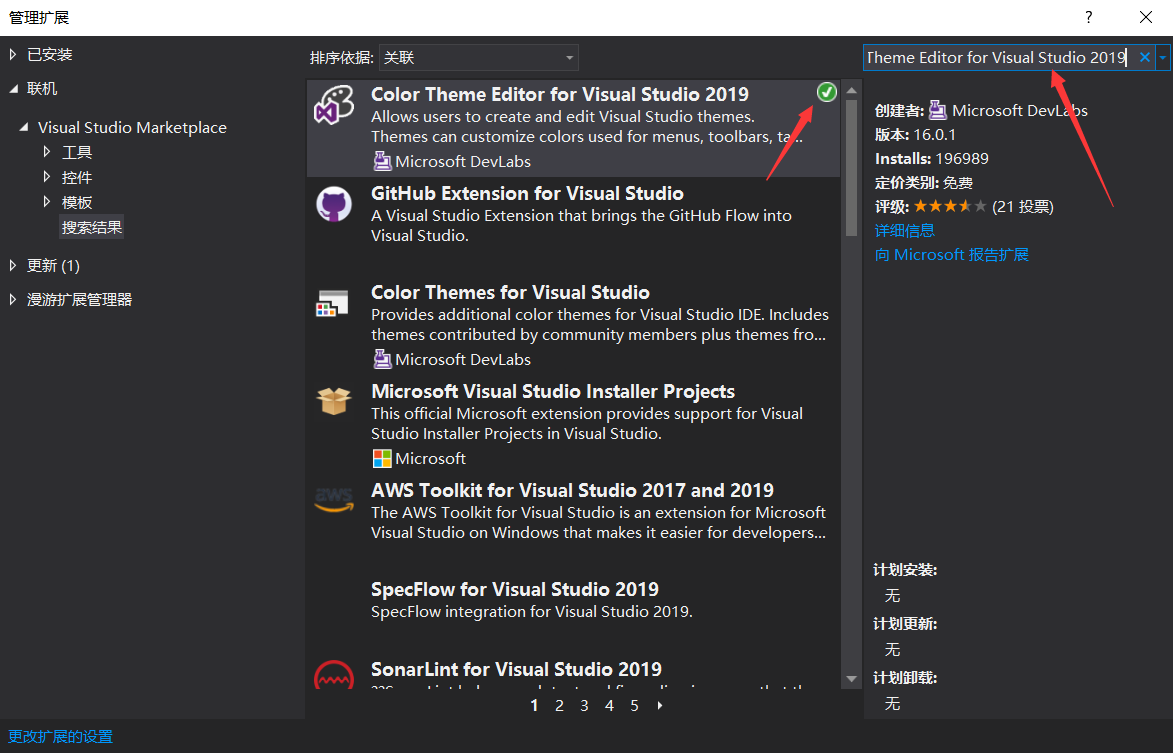
Task: Click the SonarLint extension icon
Action: 335,676
